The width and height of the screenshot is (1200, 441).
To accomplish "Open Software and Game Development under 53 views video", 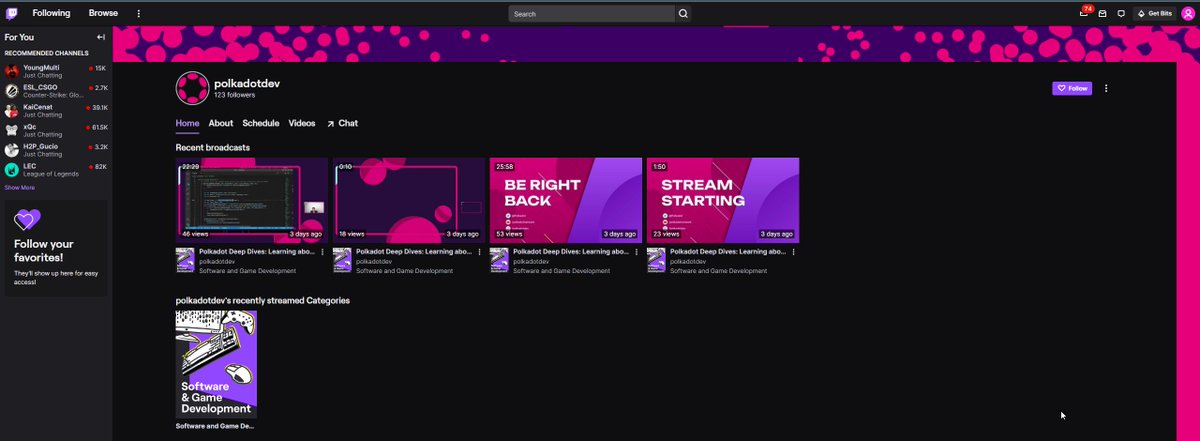I will coord(561,270).
